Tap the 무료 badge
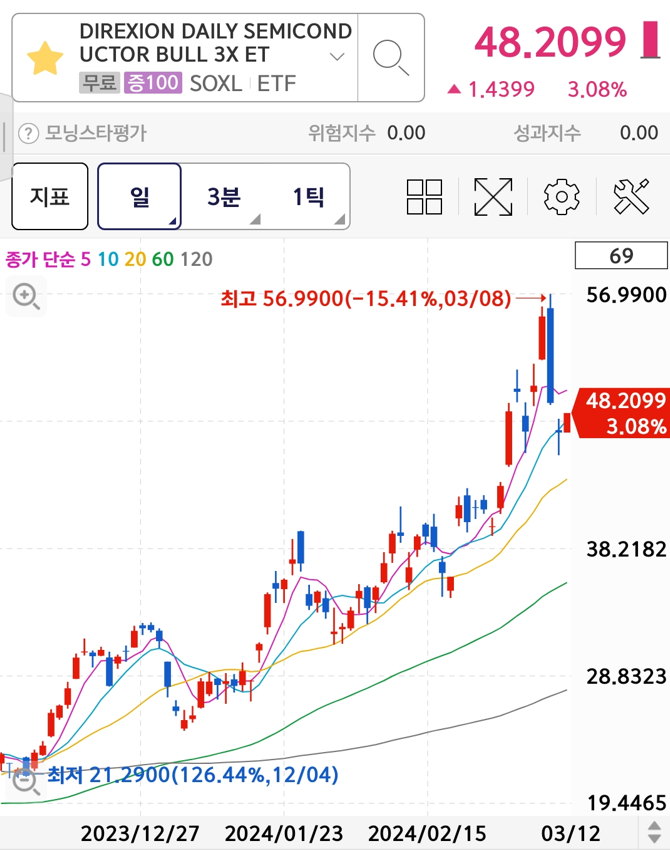 pyautogui.click(x=99, y=83)
